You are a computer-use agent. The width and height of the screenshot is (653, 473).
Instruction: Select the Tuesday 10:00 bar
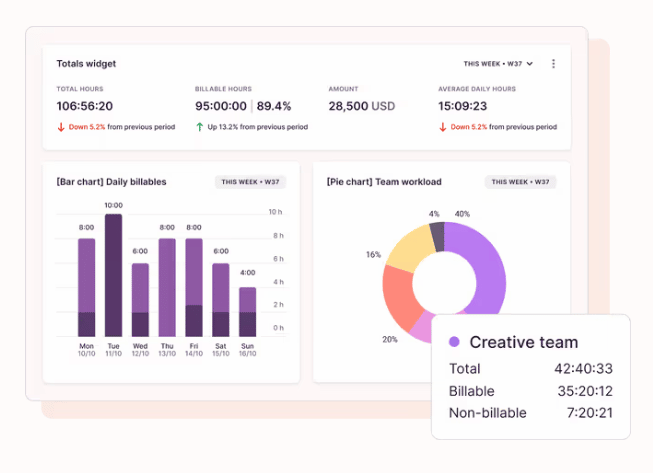pyautogui.click(x=113, y=275)
